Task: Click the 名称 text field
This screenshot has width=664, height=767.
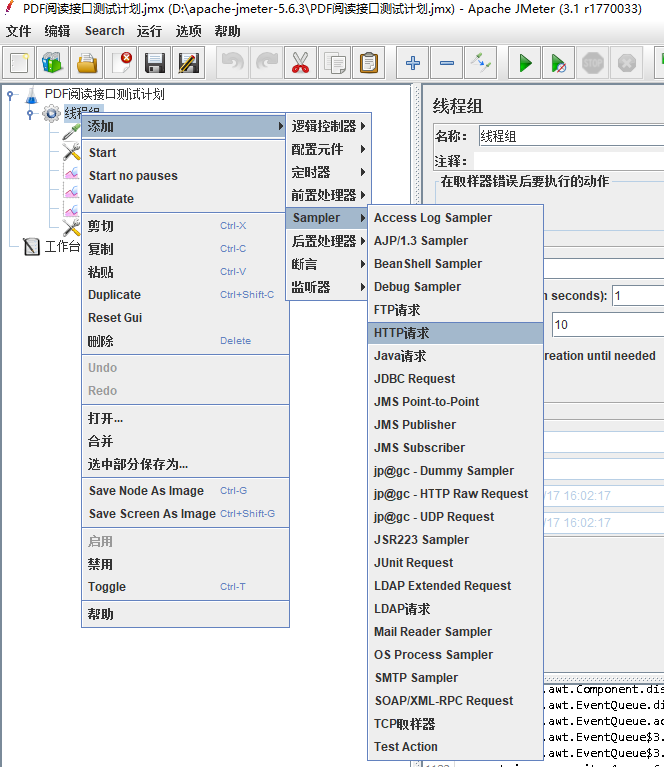Action: pyautogui.click(x=565, y=136)
